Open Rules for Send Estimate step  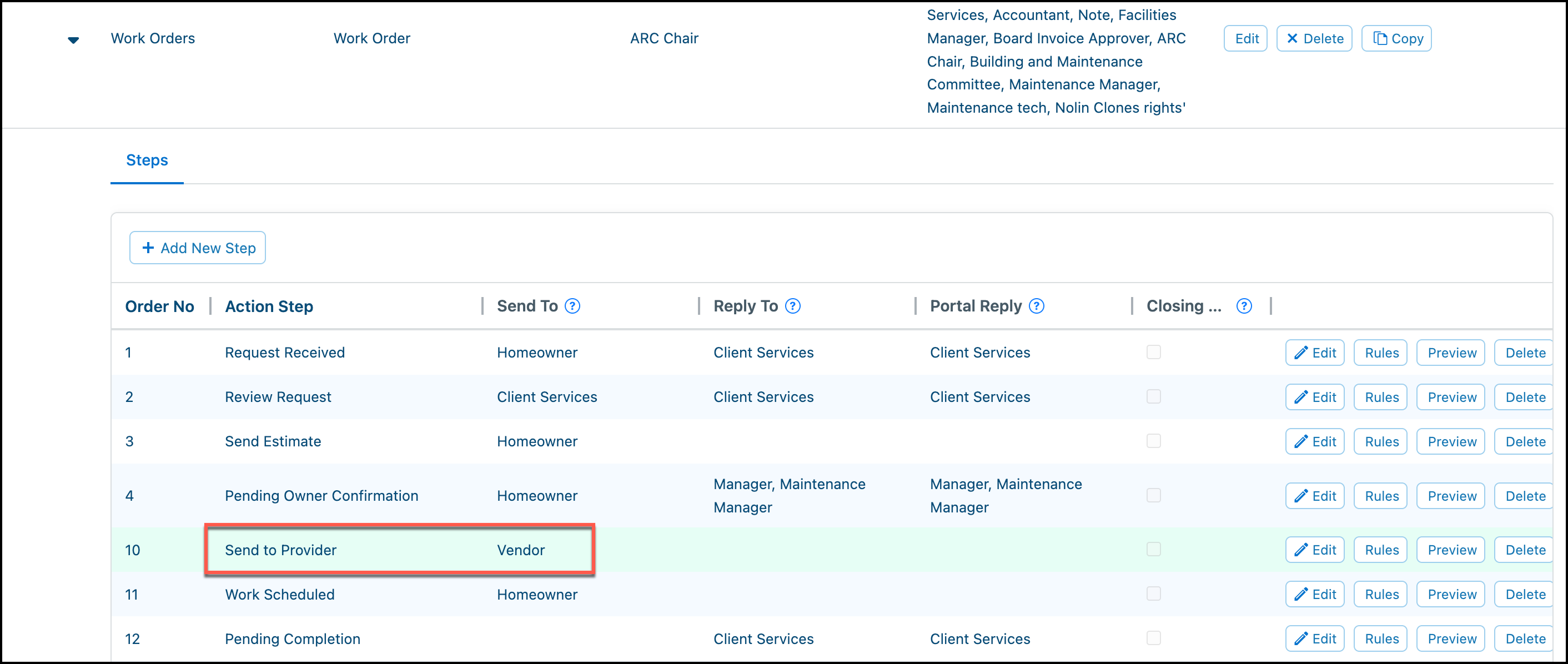click(x=1380, y=441)
